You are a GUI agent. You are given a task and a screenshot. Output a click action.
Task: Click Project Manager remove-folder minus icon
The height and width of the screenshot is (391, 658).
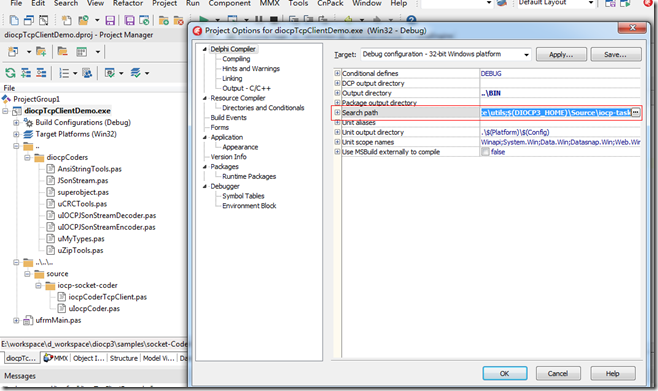tap(63, 52)
